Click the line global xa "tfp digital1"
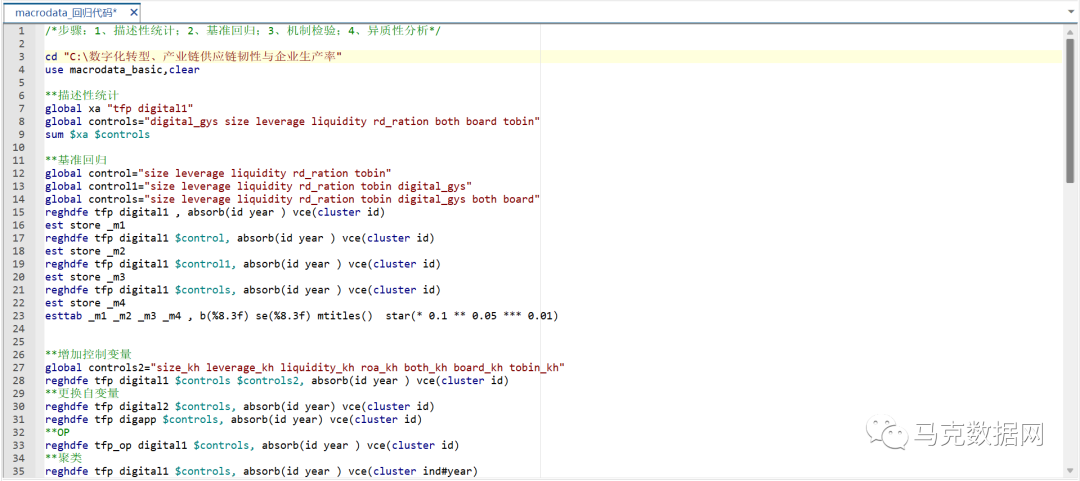1080x481 pixels. [x=119, y=108]
